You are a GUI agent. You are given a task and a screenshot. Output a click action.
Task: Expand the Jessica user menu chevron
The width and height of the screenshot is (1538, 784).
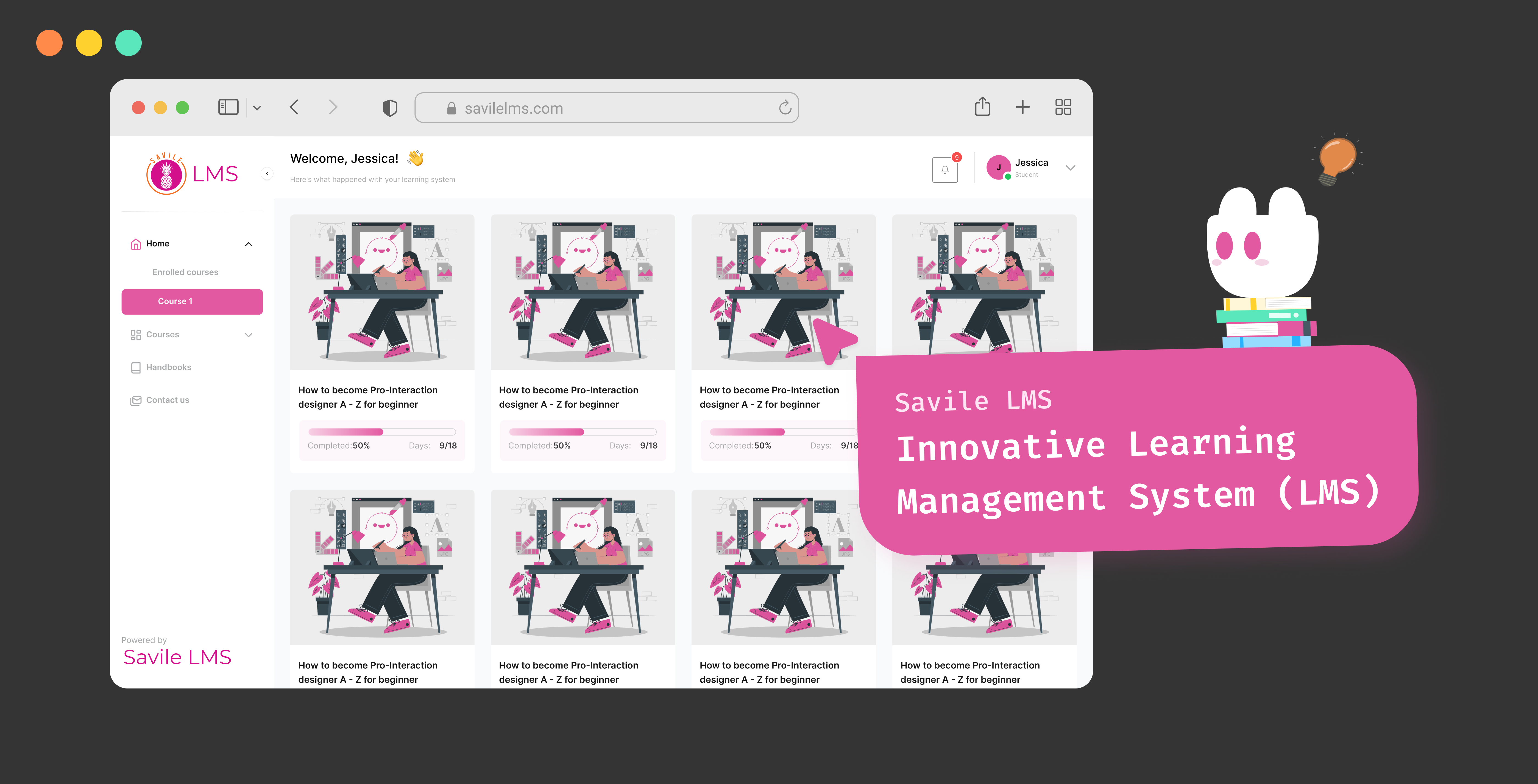1071,168
